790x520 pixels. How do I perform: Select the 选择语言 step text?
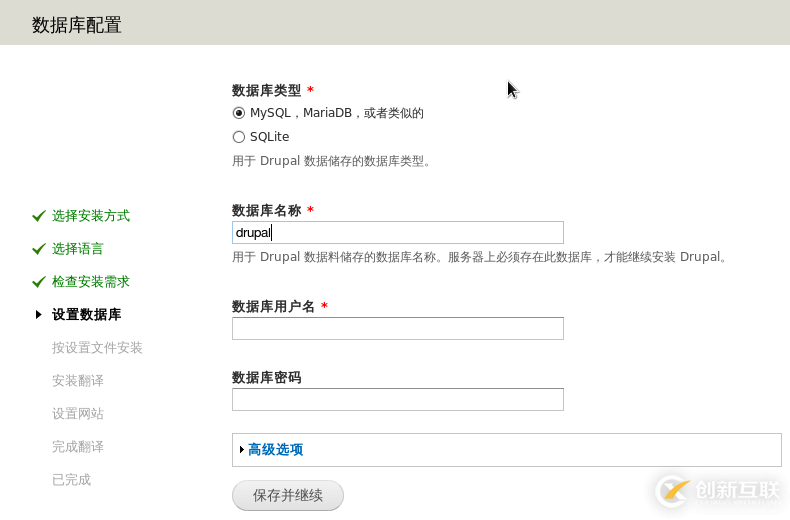(78, 248)
